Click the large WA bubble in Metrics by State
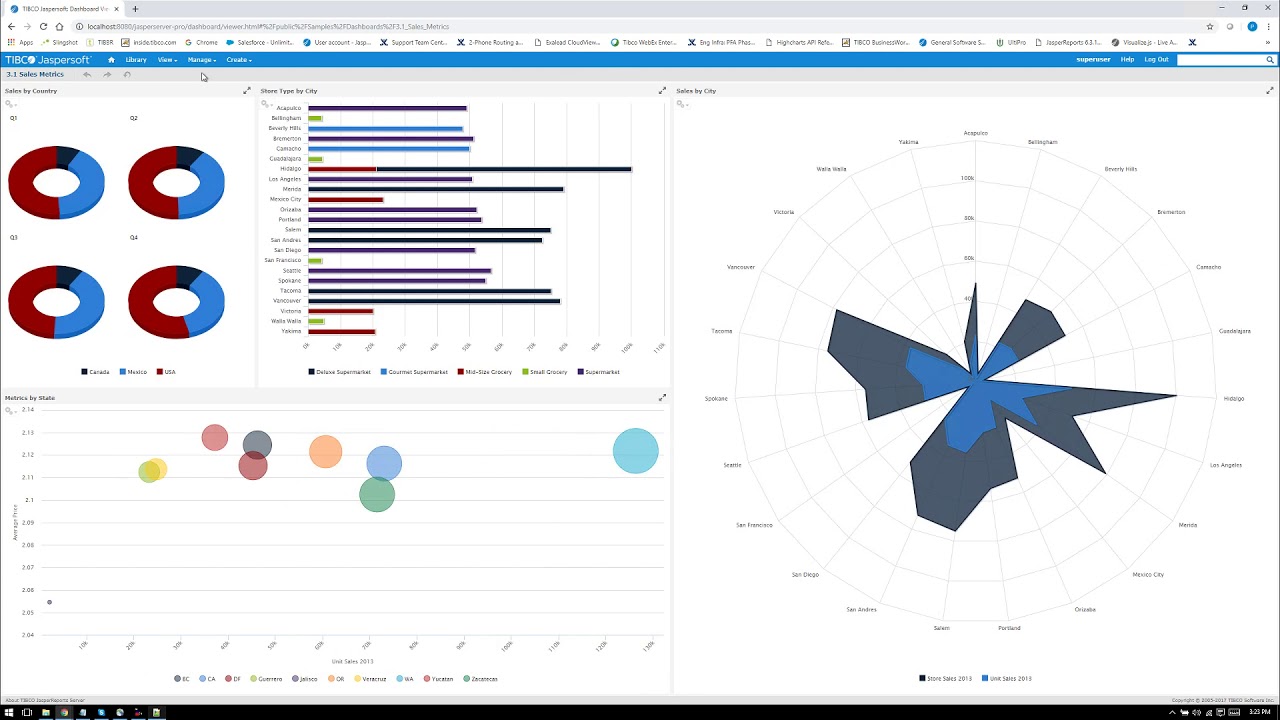This screenshot has width=1280, height=720. point(636,450)
